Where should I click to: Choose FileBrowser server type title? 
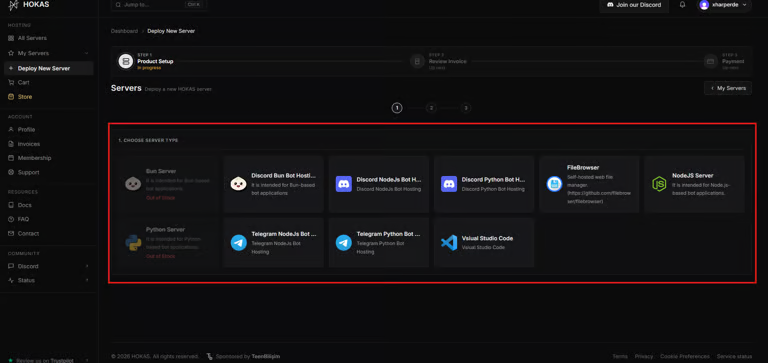pyautogui.click(x=583, y=168)
